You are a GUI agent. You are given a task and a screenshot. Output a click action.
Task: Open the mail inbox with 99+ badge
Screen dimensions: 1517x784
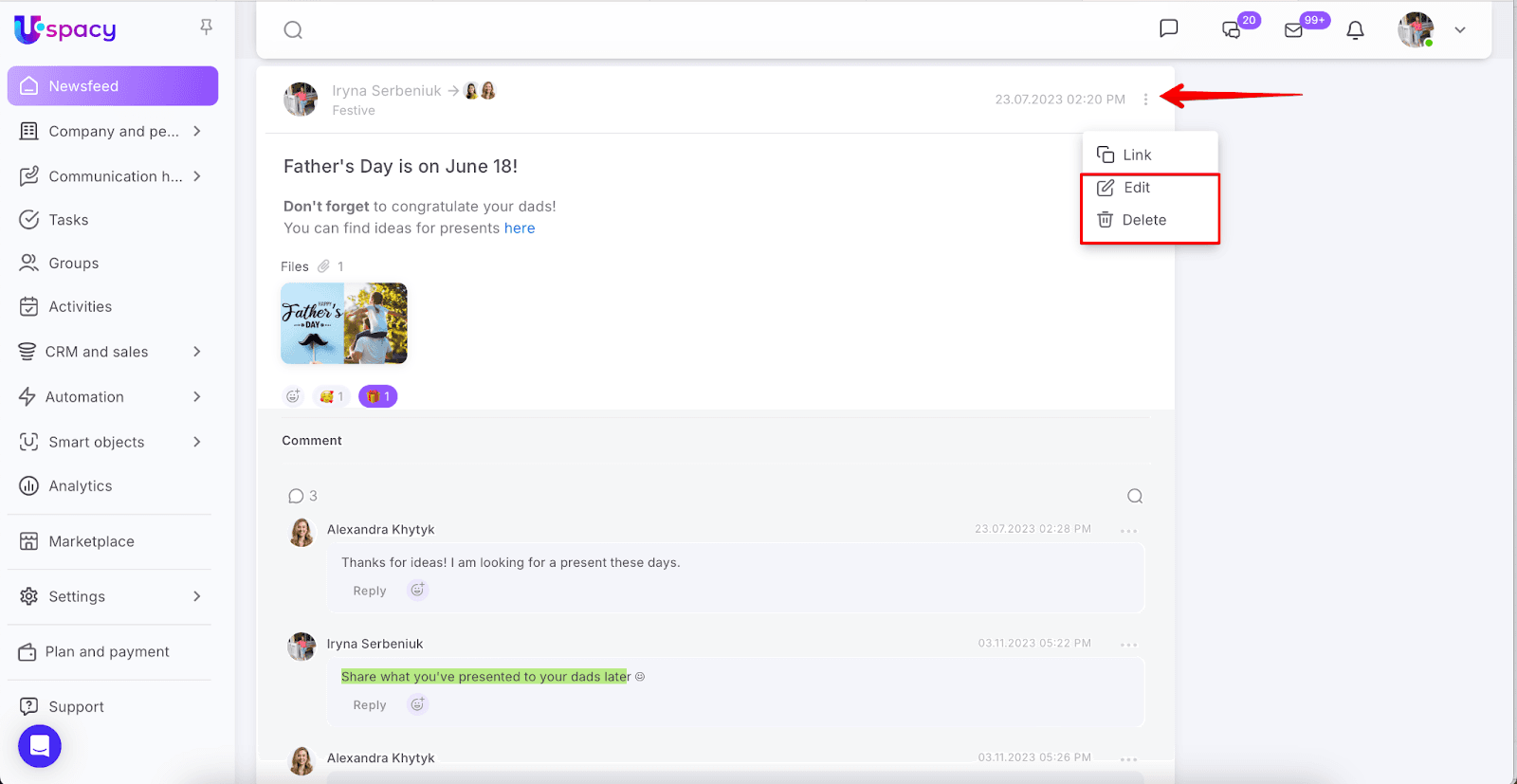(x=1293, y=30)
